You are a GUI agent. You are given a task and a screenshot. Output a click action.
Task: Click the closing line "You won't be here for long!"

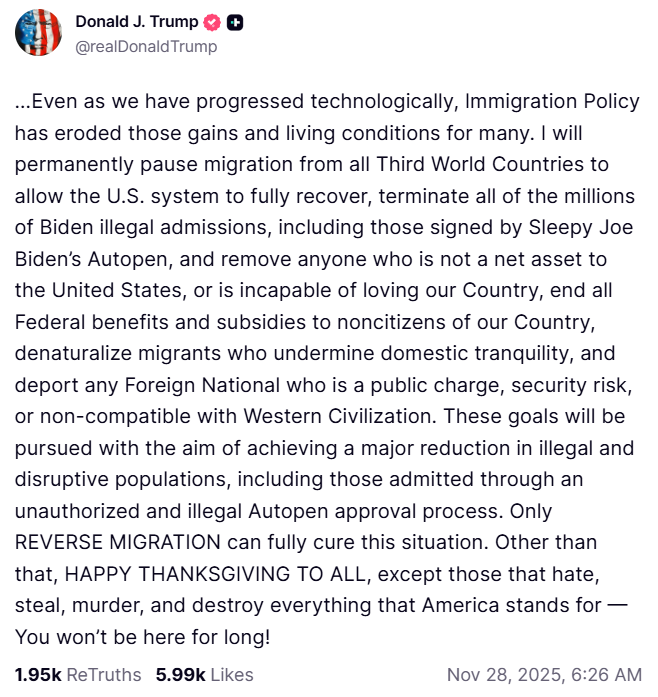tap(142, 636)
